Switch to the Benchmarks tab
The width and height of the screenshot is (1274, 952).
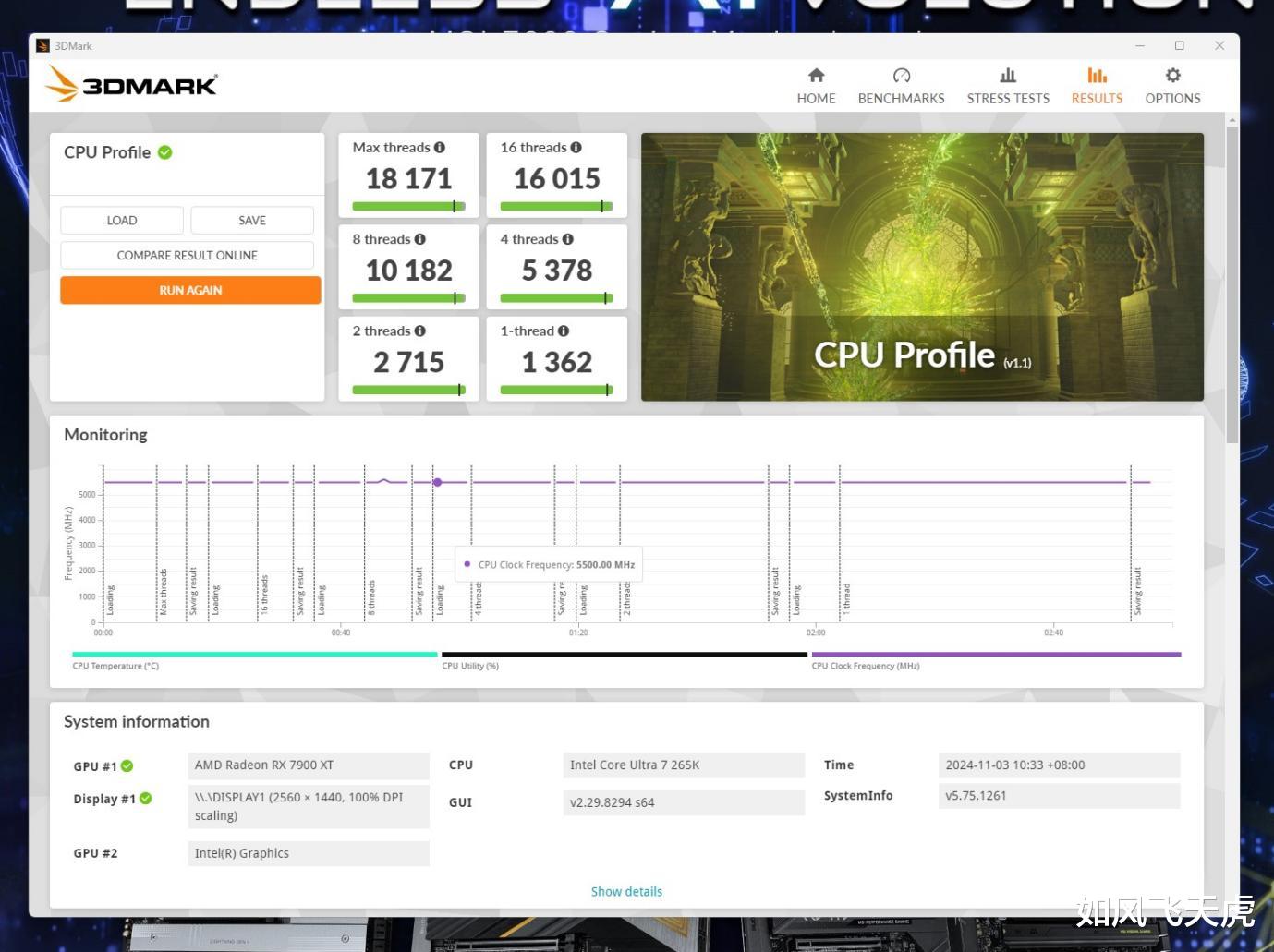[901, 86]
